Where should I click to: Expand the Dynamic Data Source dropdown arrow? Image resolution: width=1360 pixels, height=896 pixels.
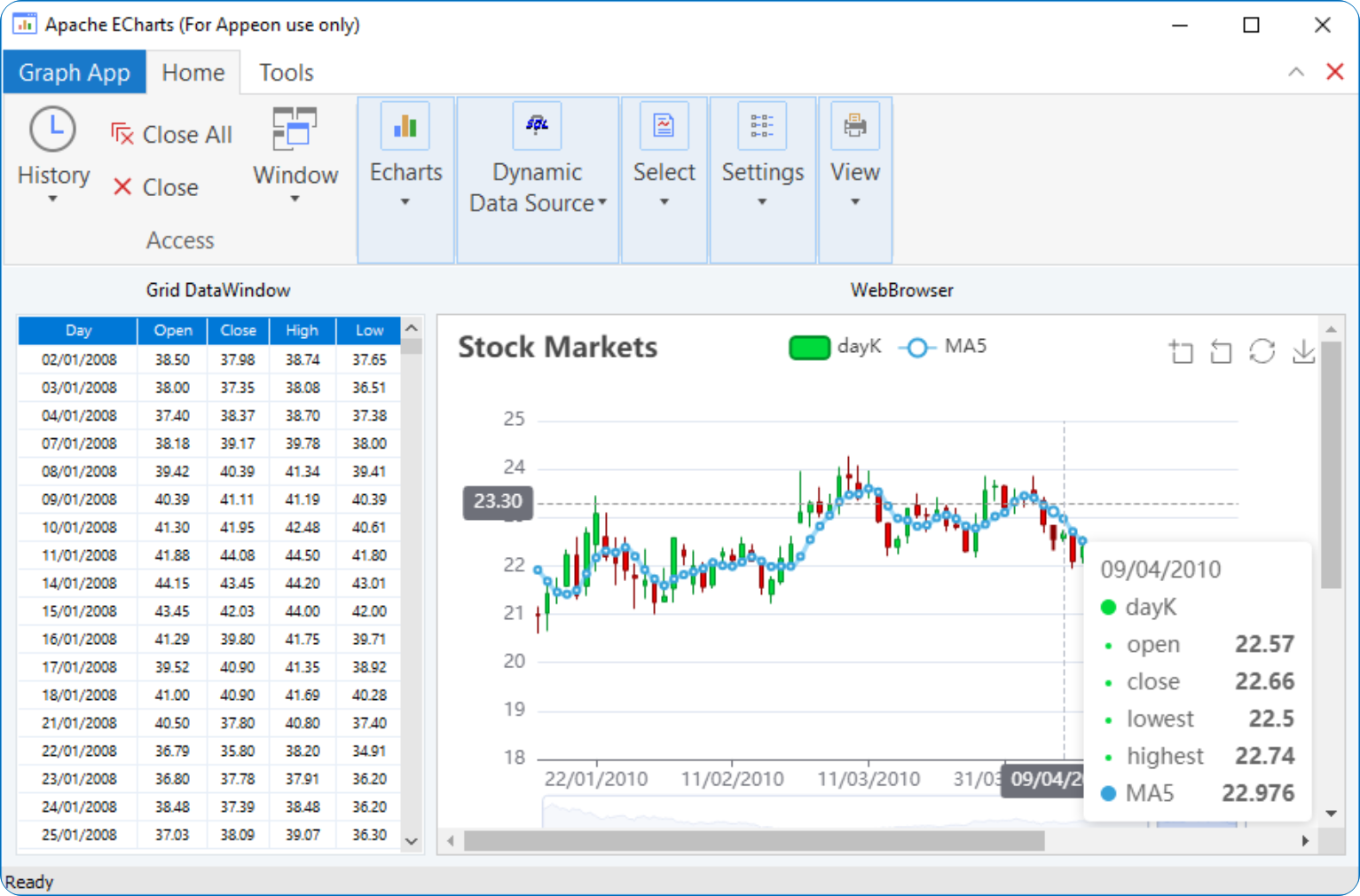pyautogui.click(x=602, y=202)
